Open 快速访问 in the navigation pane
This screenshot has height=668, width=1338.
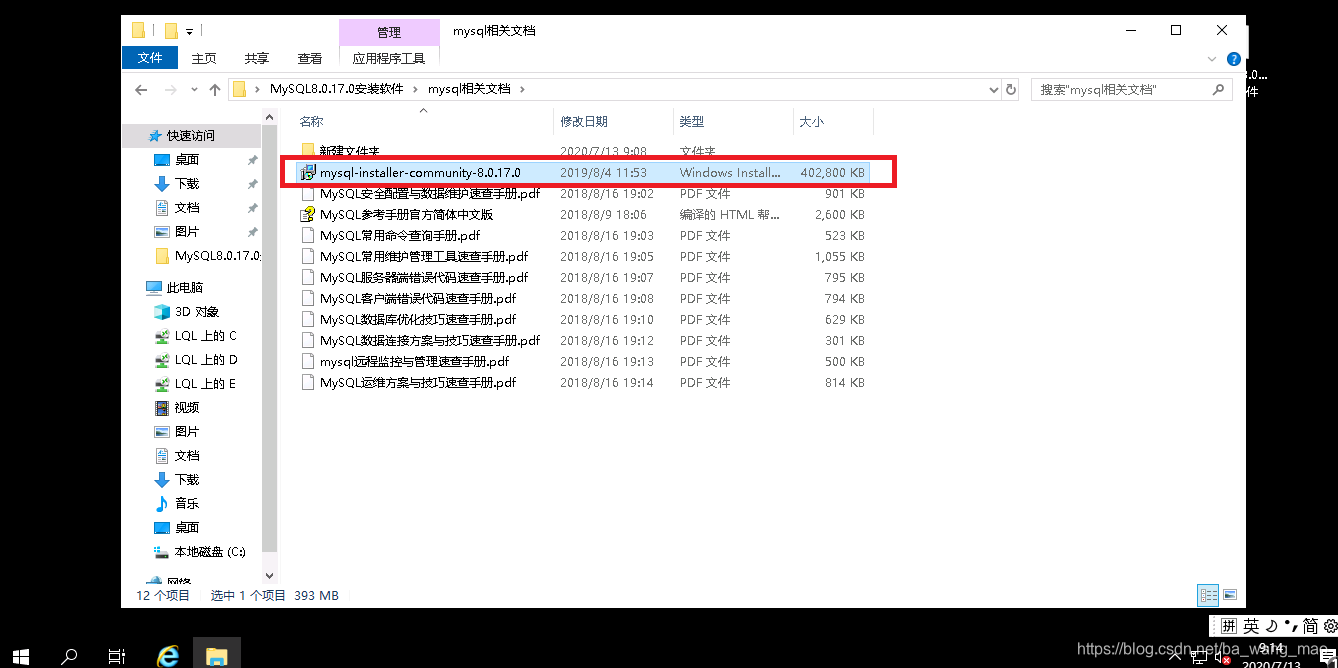tap(191, 135)
